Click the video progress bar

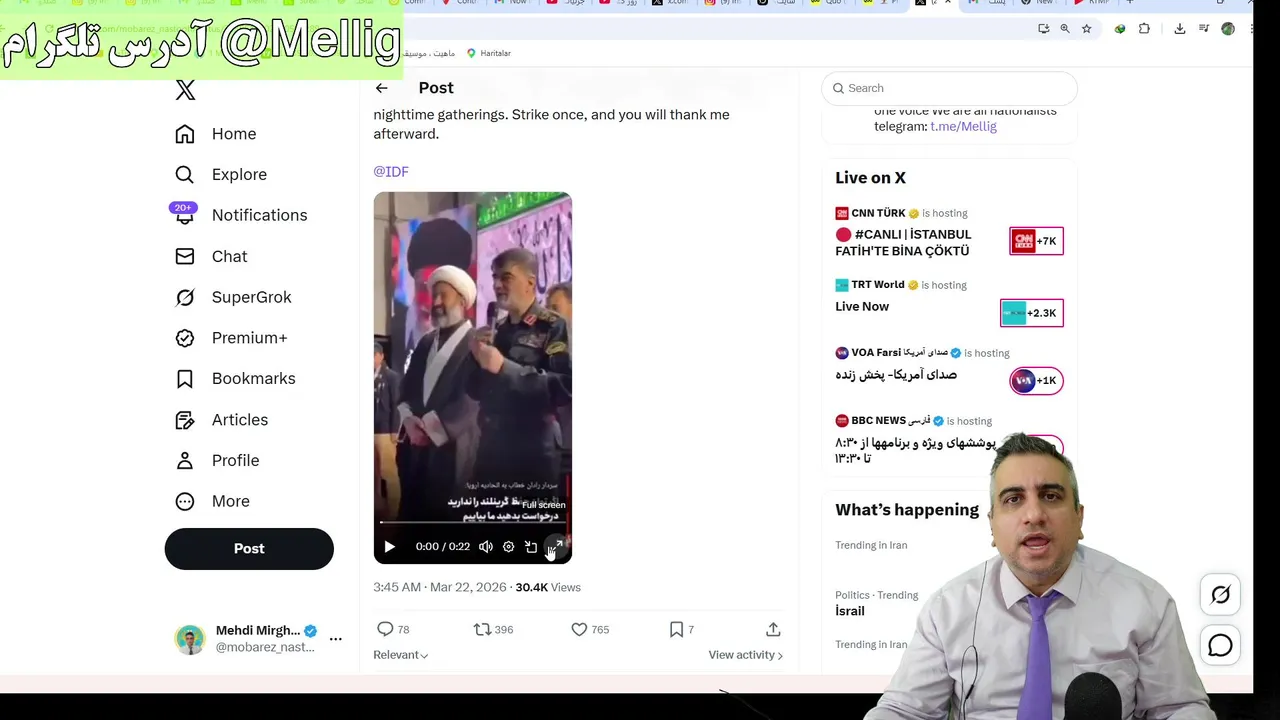pyautogui.click(x=472, y=523)
